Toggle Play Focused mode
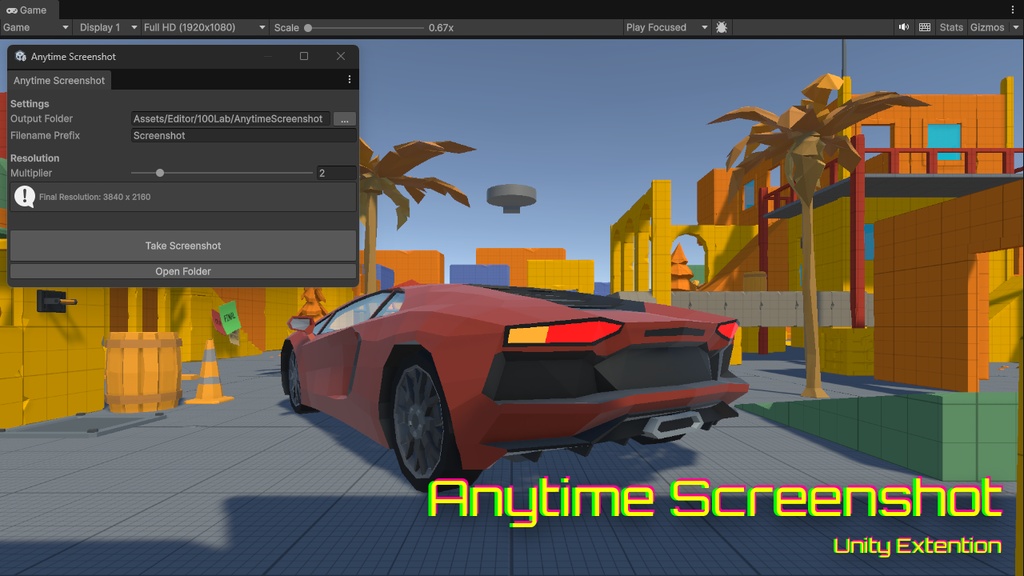This screenshot has height=576, width=1024. (660, 27)
